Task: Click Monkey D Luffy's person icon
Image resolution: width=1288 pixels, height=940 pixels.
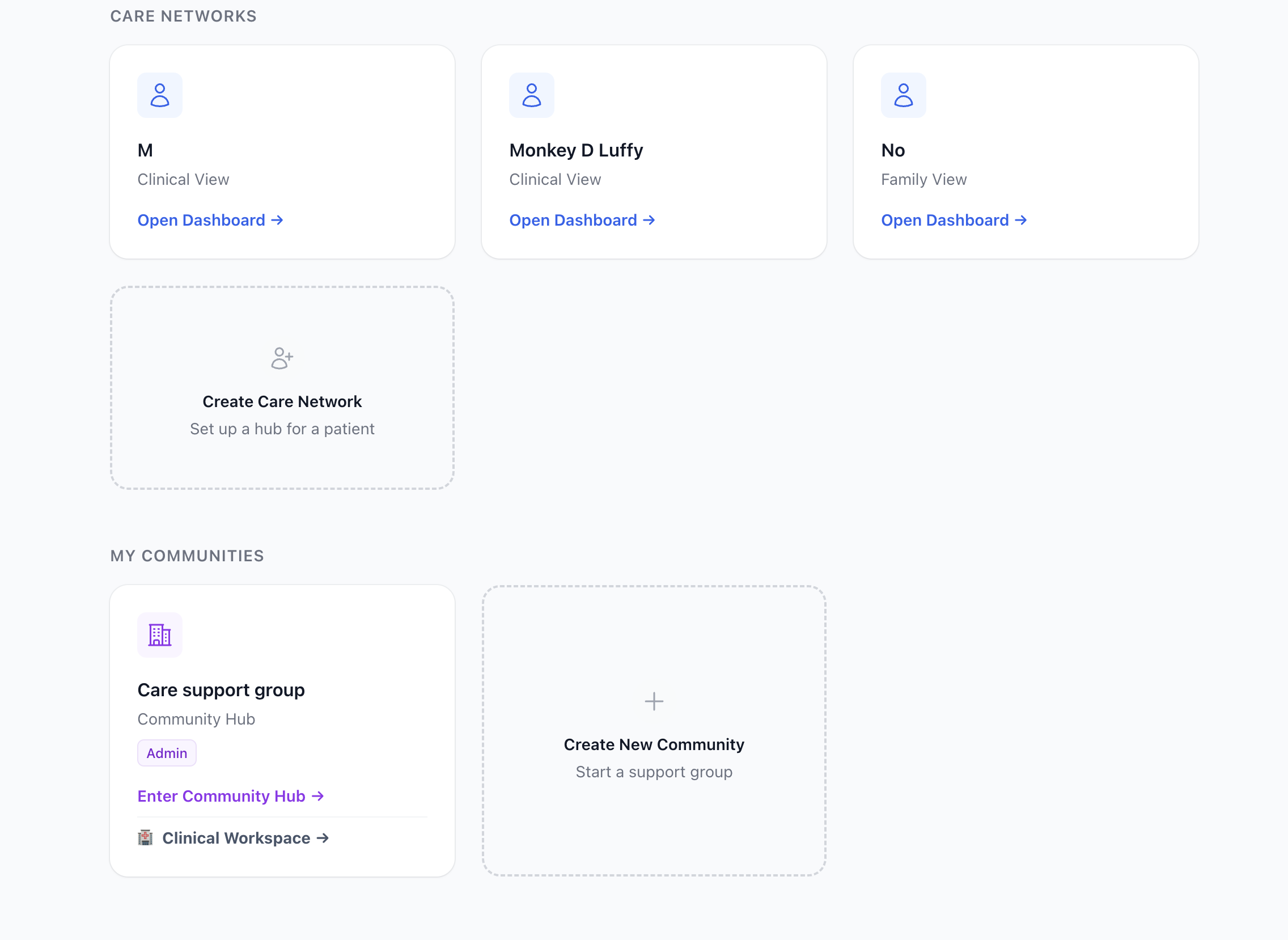Action: tap(531, 95)
